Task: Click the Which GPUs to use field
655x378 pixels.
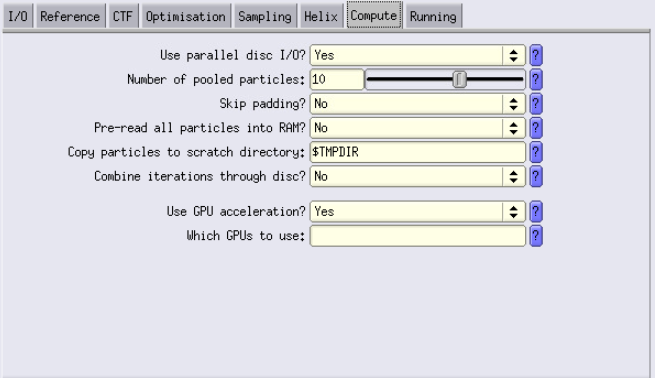Action: (417, 236)
